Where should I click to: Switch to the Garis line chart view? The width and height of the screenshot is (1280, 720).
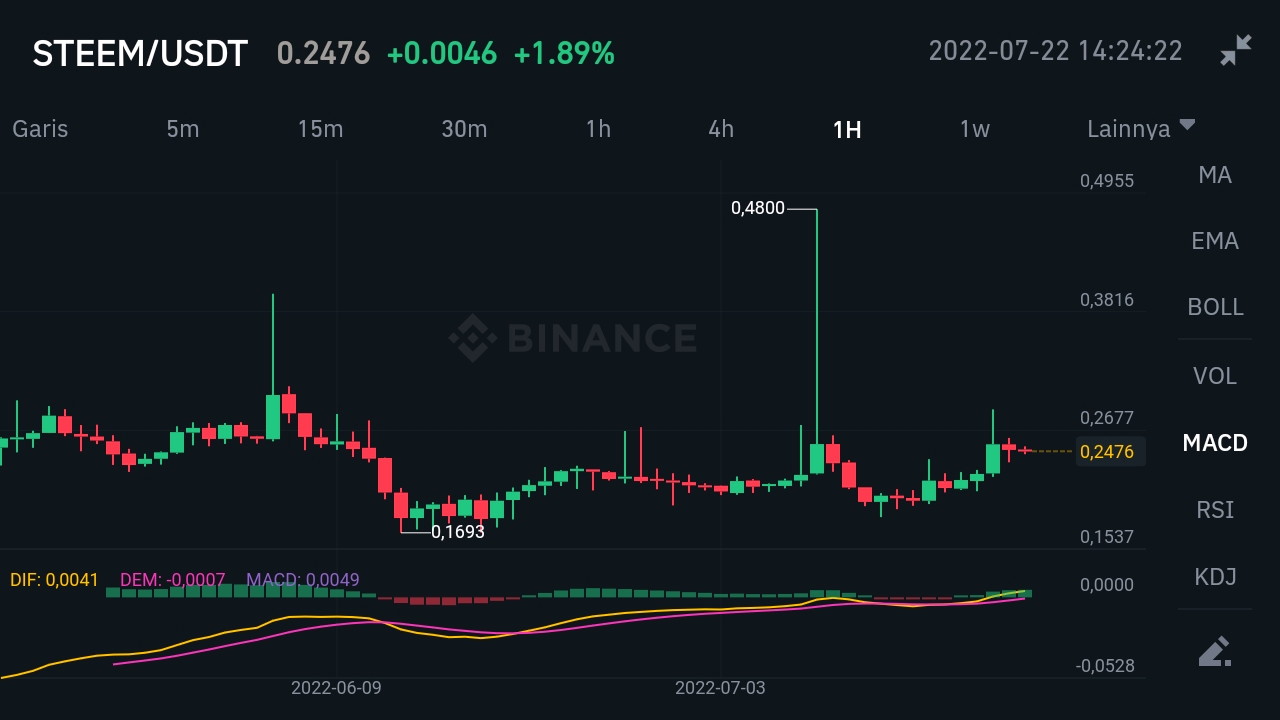[40, 128]
